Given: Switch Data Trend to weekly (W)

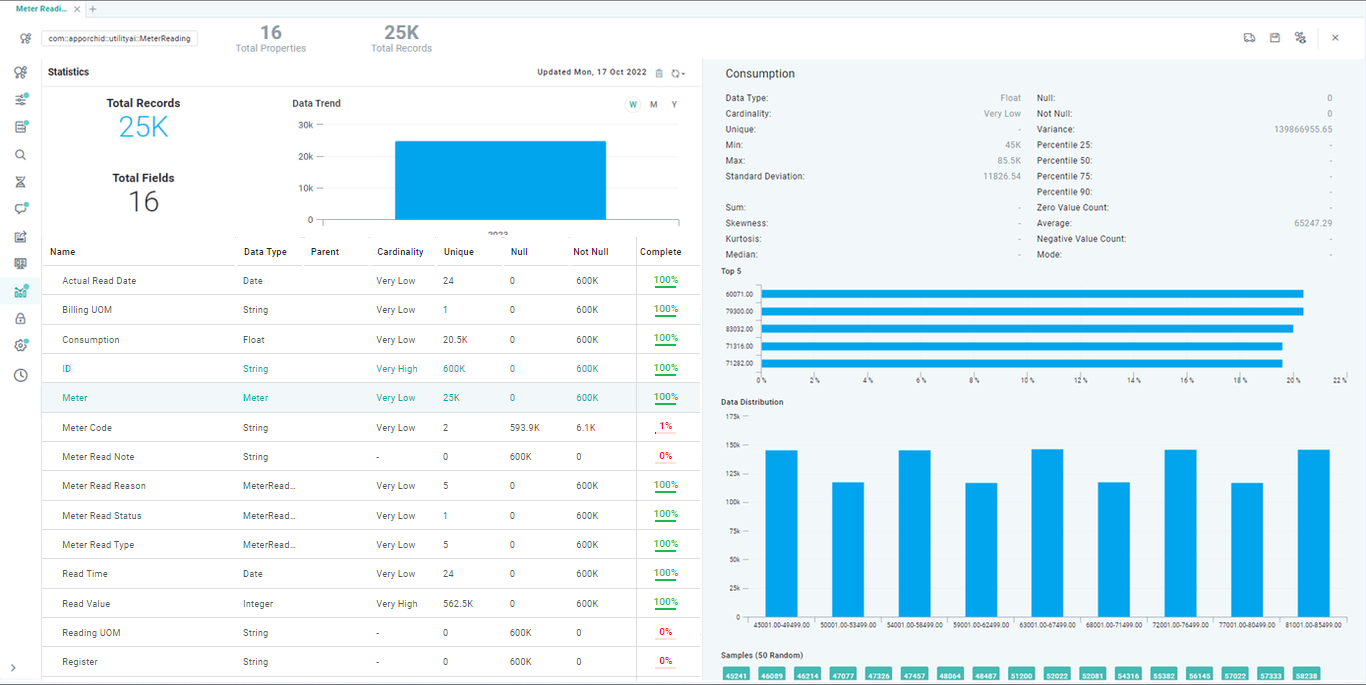Looking at the screenshot, I should (632, 105).
